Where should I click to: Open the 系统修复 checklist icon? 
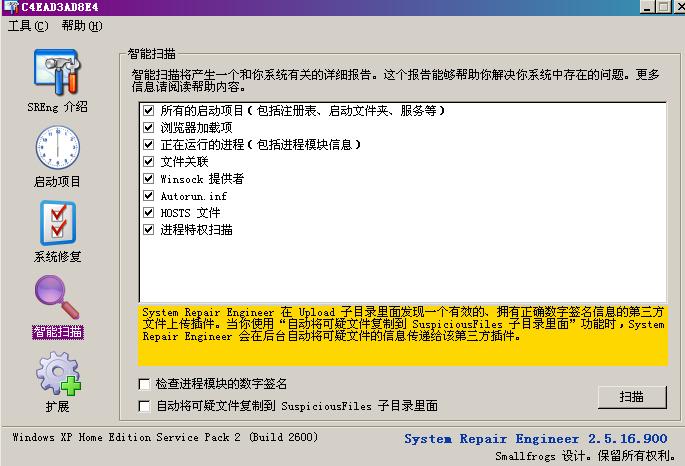pyautogui.click(x=58, y=223)
